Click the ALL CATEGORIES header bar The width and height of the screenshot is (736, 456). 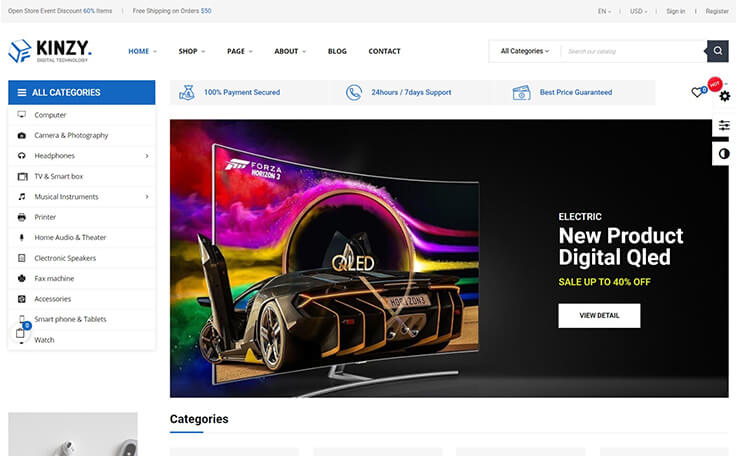82,93
